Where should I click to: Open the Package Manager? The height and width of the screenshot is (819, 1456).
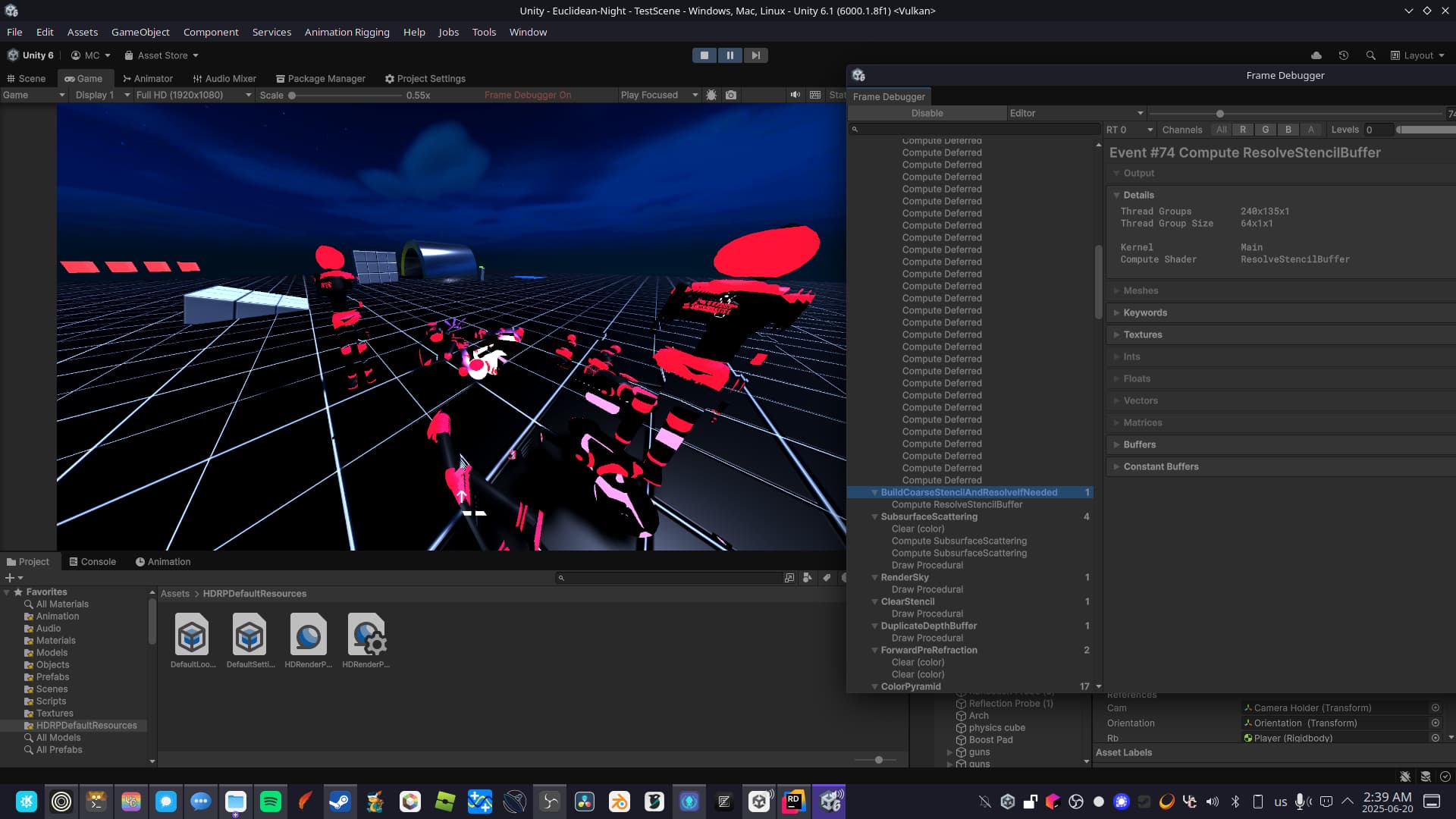coord(320,78)
